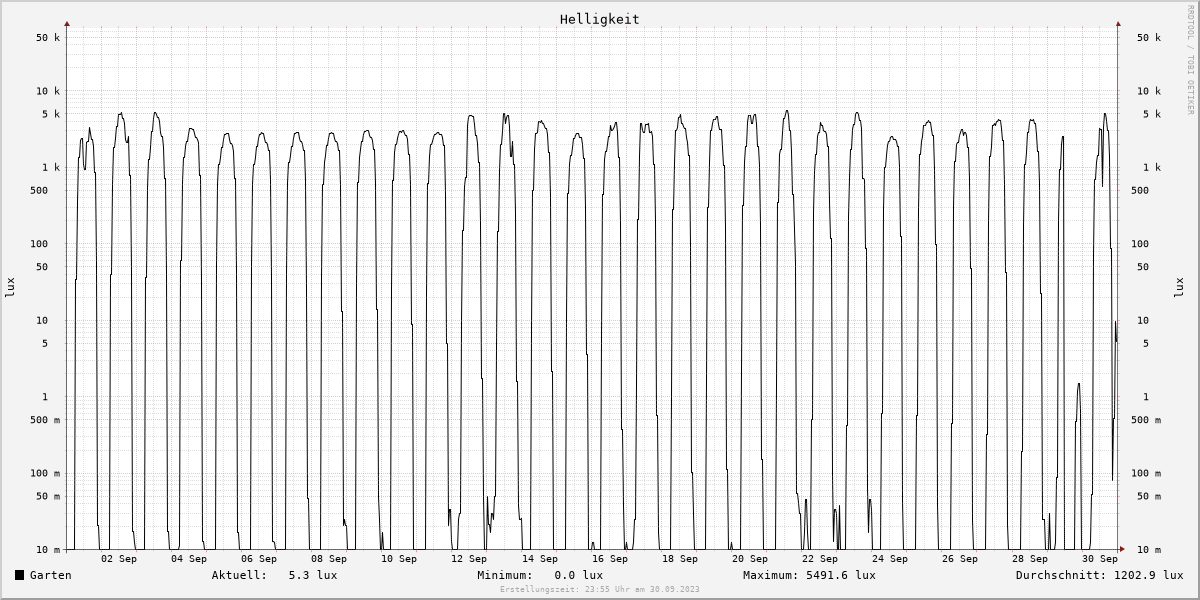Select the "10 m" label on right axis

(x=1149, y=550)
